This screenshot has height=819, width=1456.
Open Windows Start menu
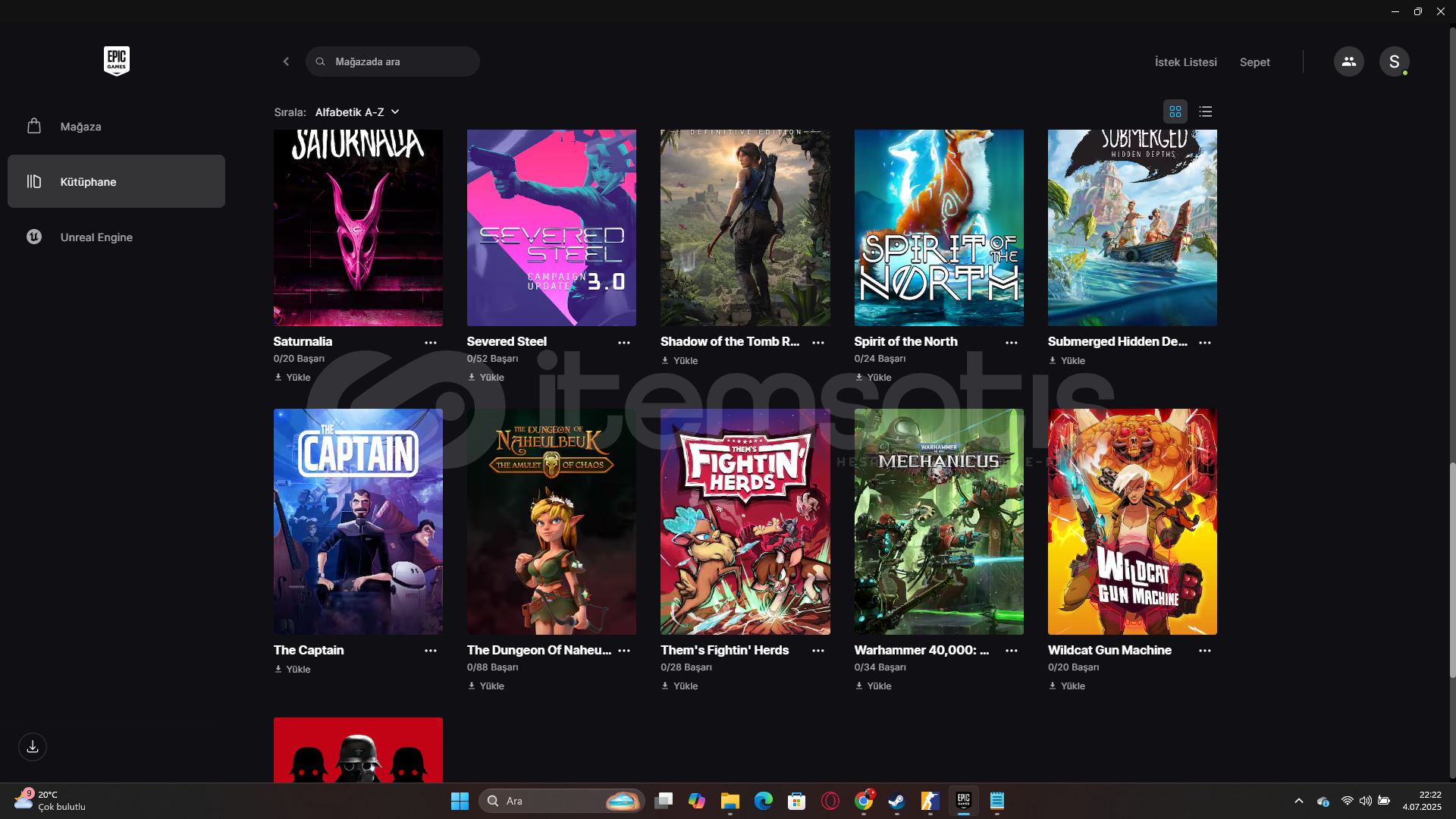click(x=460, y=801)
